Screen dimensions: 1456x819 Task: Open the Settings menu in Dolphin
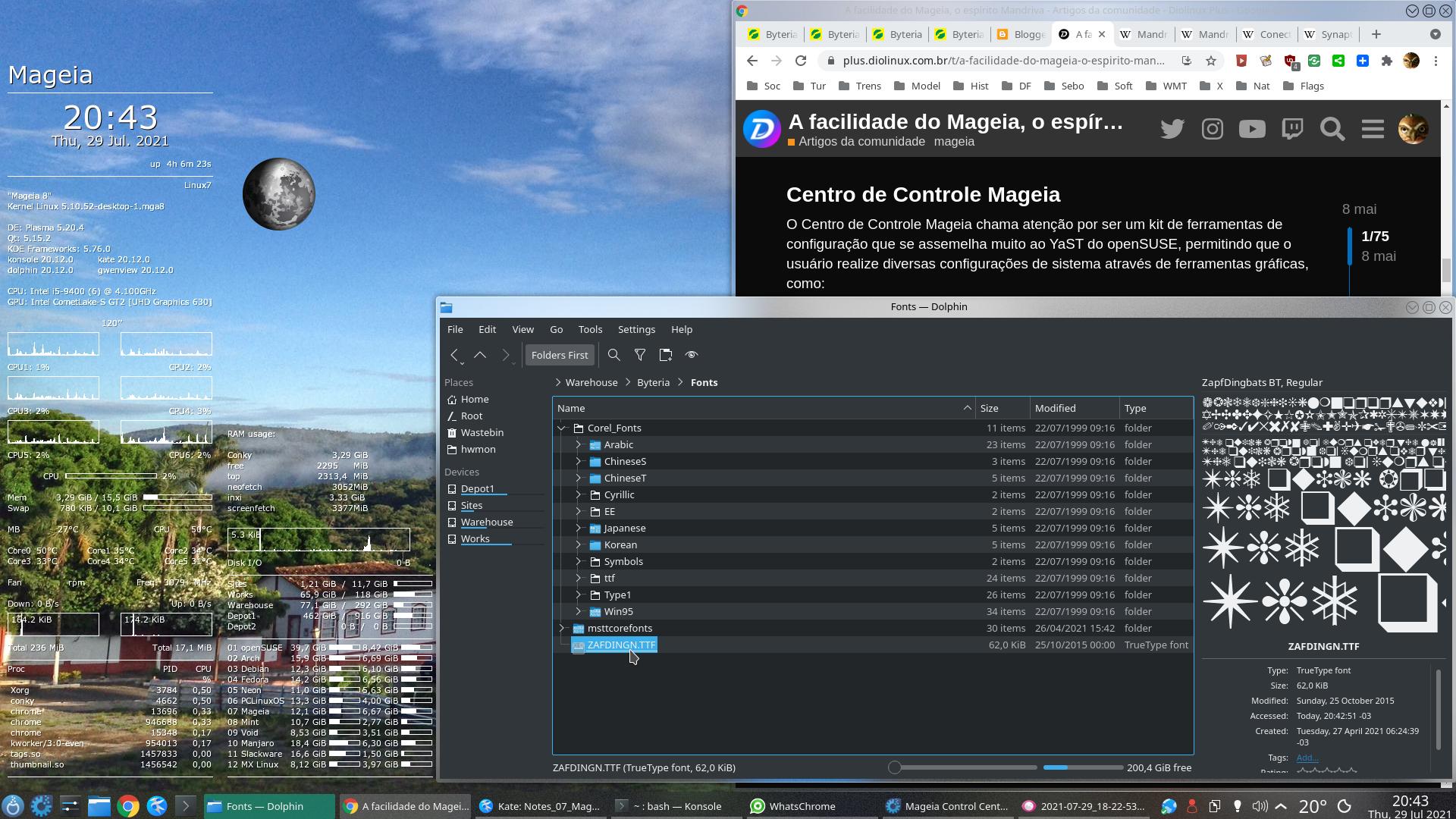pyautogui.click(x=636, y=330)
